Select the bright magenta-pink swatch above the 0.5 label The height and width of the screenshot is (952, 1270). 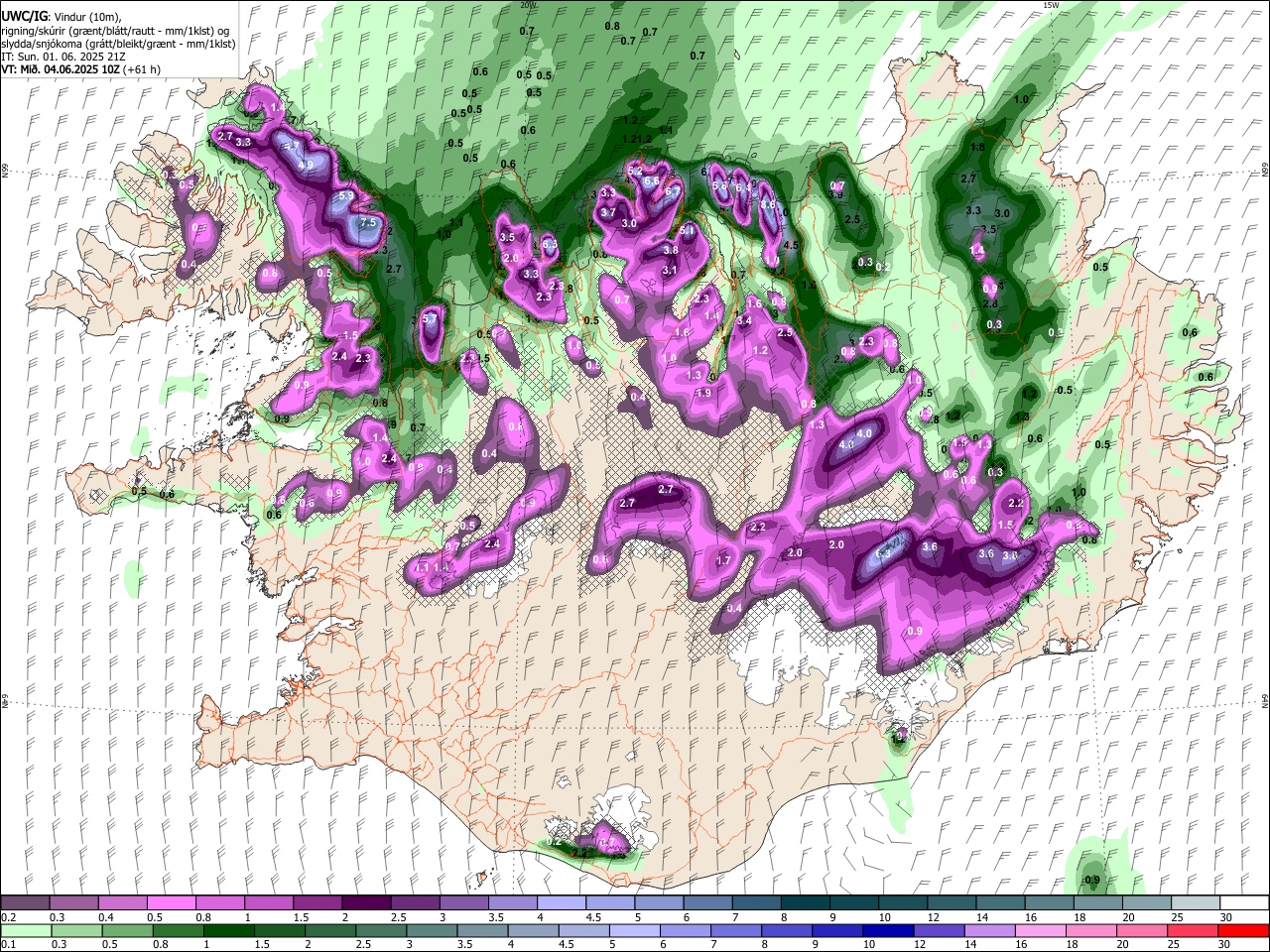(x=172, y=903)
